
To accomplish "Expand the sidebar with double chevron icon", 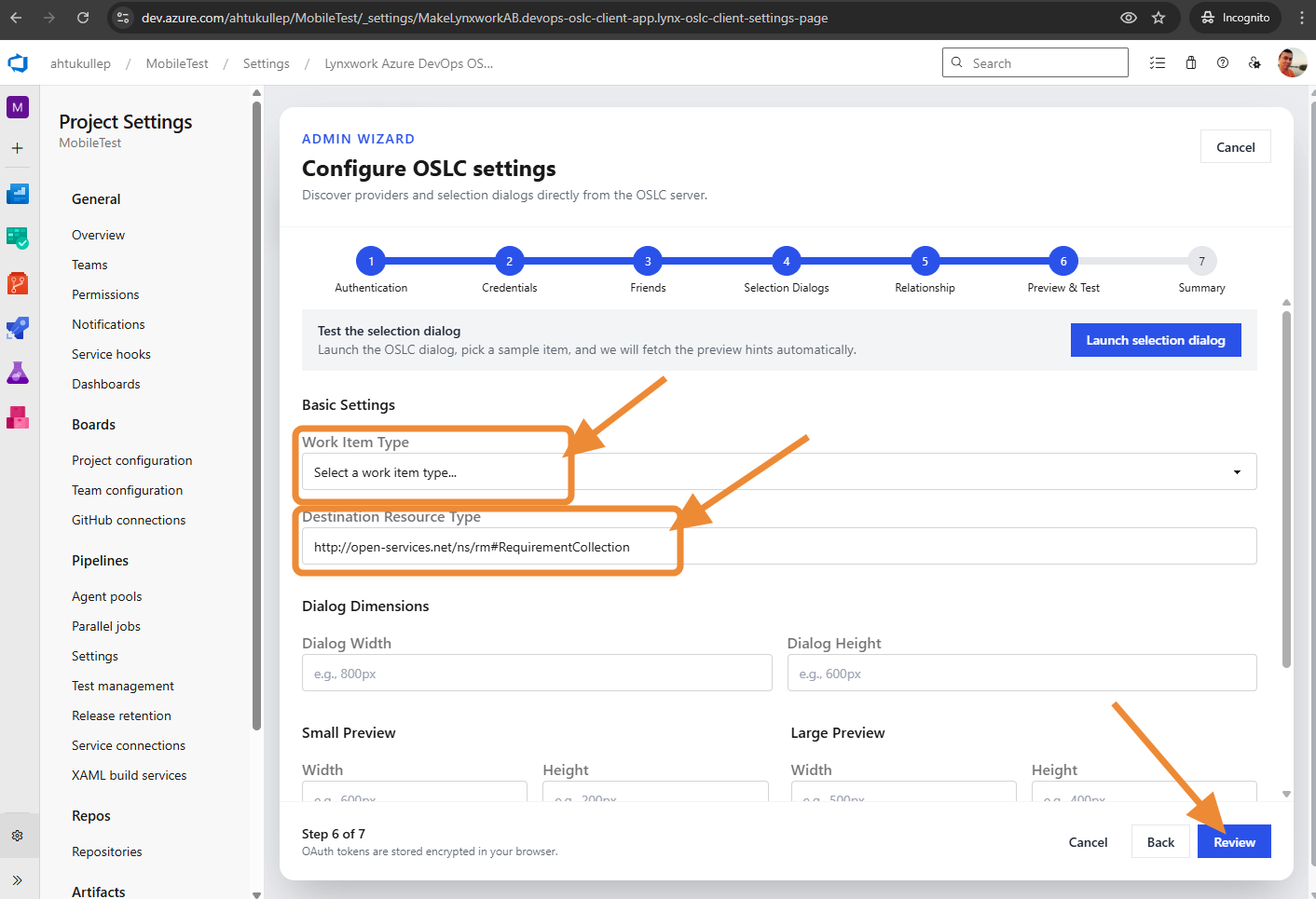I will (18, 880).
